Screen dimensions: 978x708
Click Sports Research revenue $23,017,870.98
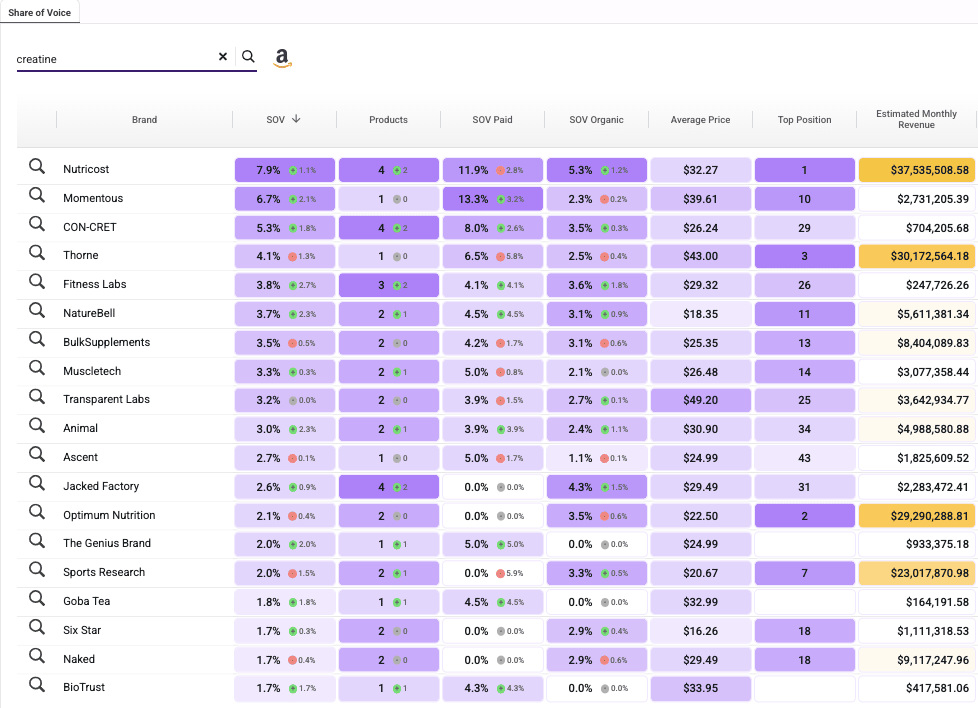917,573
